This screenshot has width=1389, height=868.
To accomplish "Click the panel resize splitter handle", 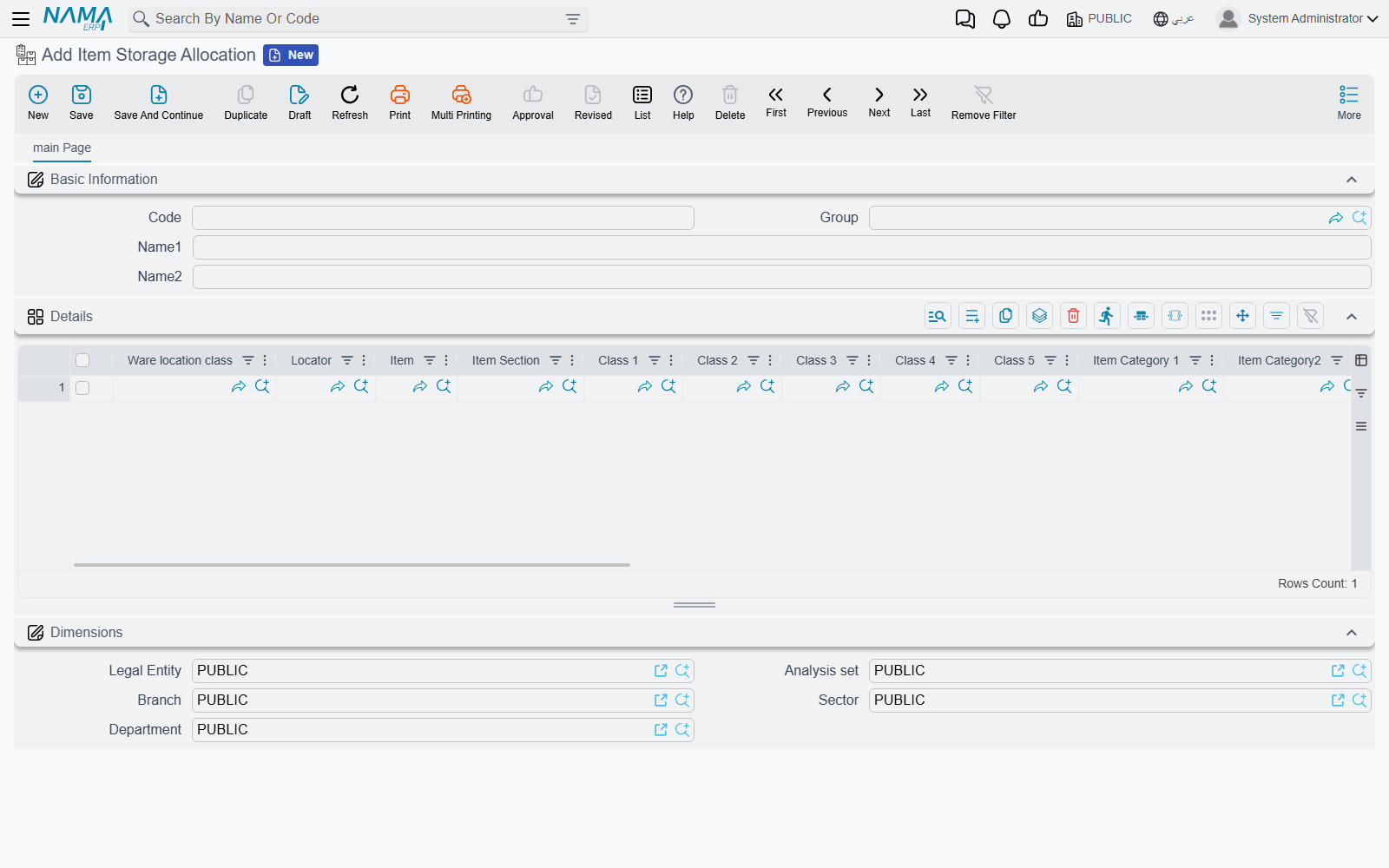I will (694, 605).
